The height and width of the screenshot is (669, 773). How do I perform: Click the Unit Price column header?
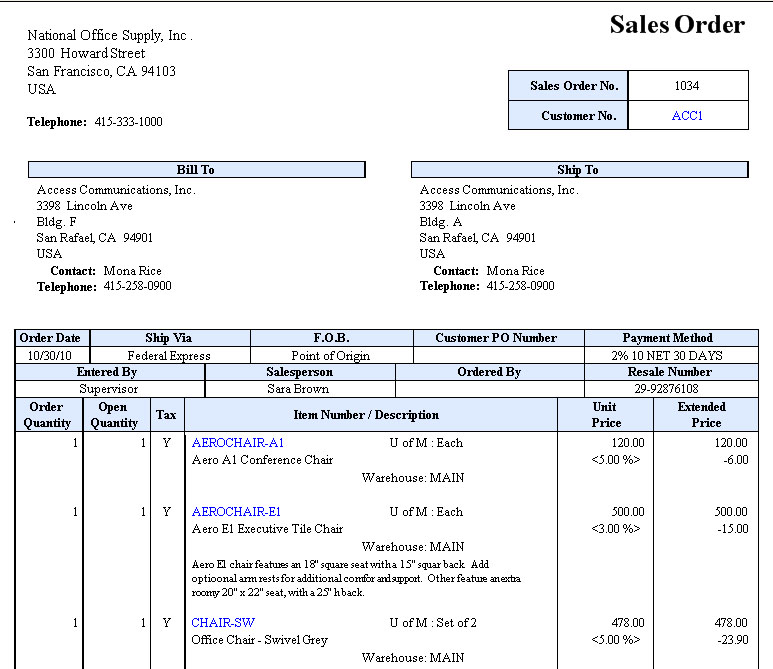[x=605, y=415]
